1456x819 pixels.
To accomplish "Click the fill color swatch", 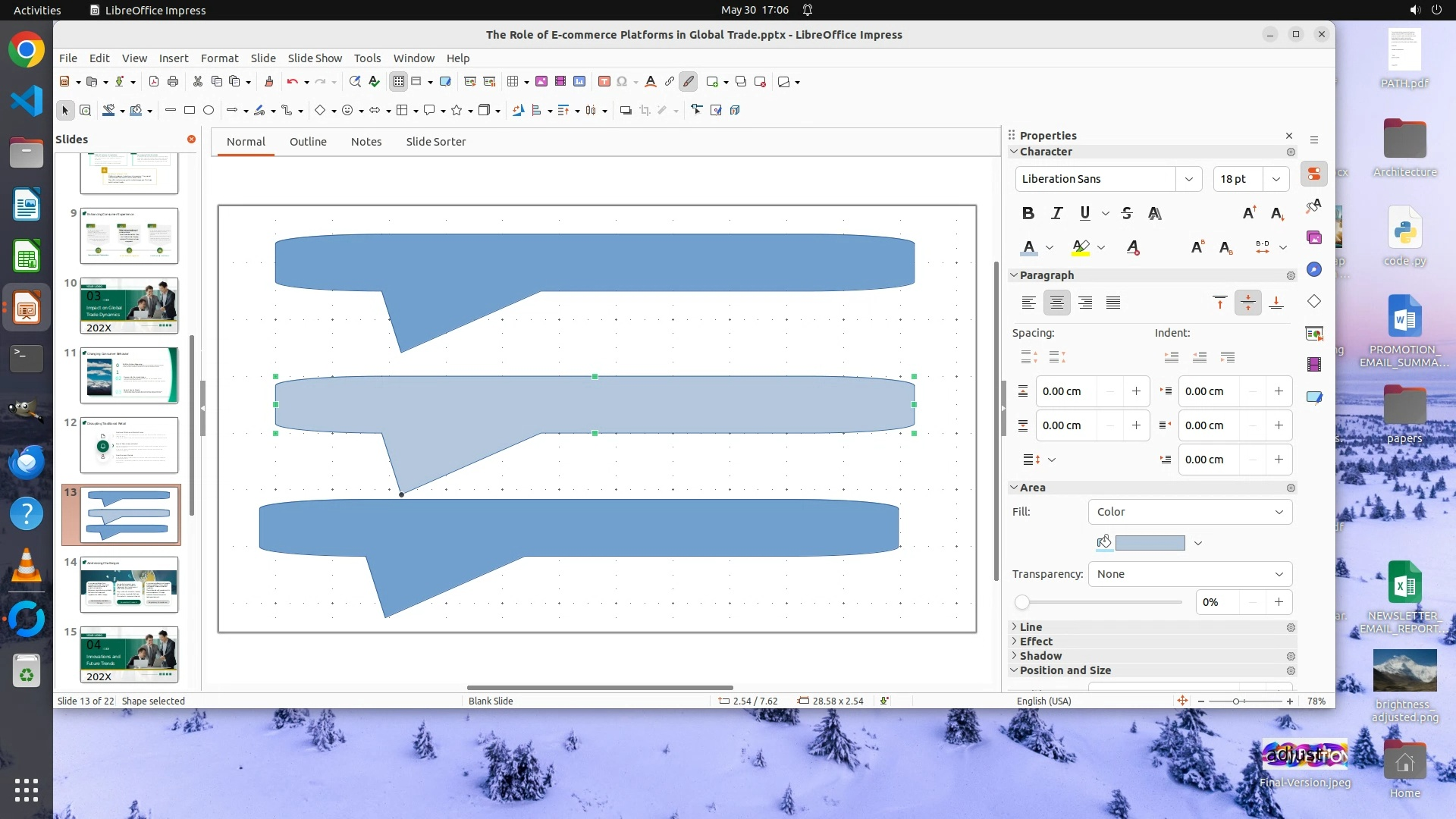I will [1150, 543].
